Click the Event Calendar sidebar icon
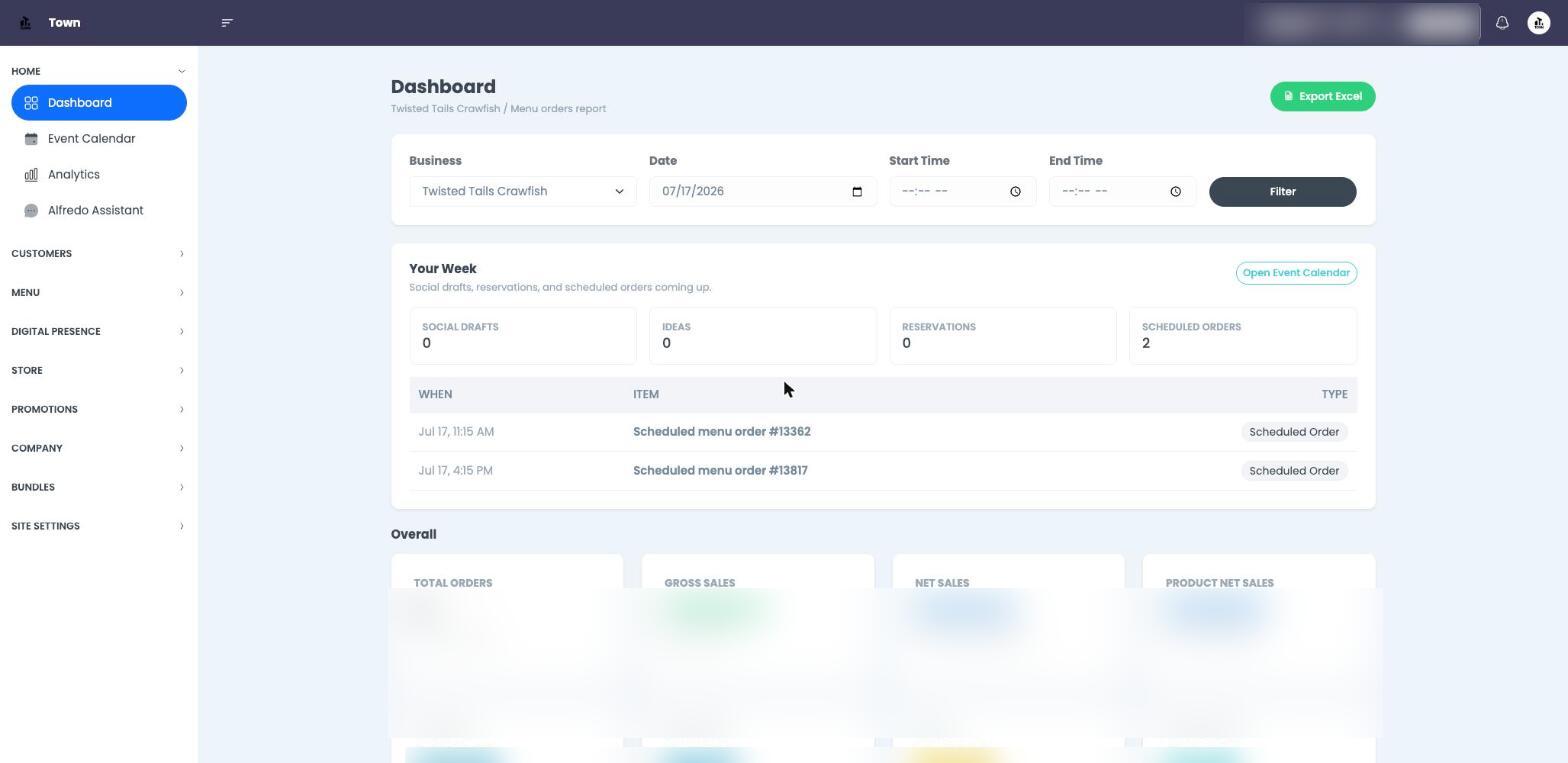Image resolution: width=1568 pixels, height=763 pixels. pos(31,139)
